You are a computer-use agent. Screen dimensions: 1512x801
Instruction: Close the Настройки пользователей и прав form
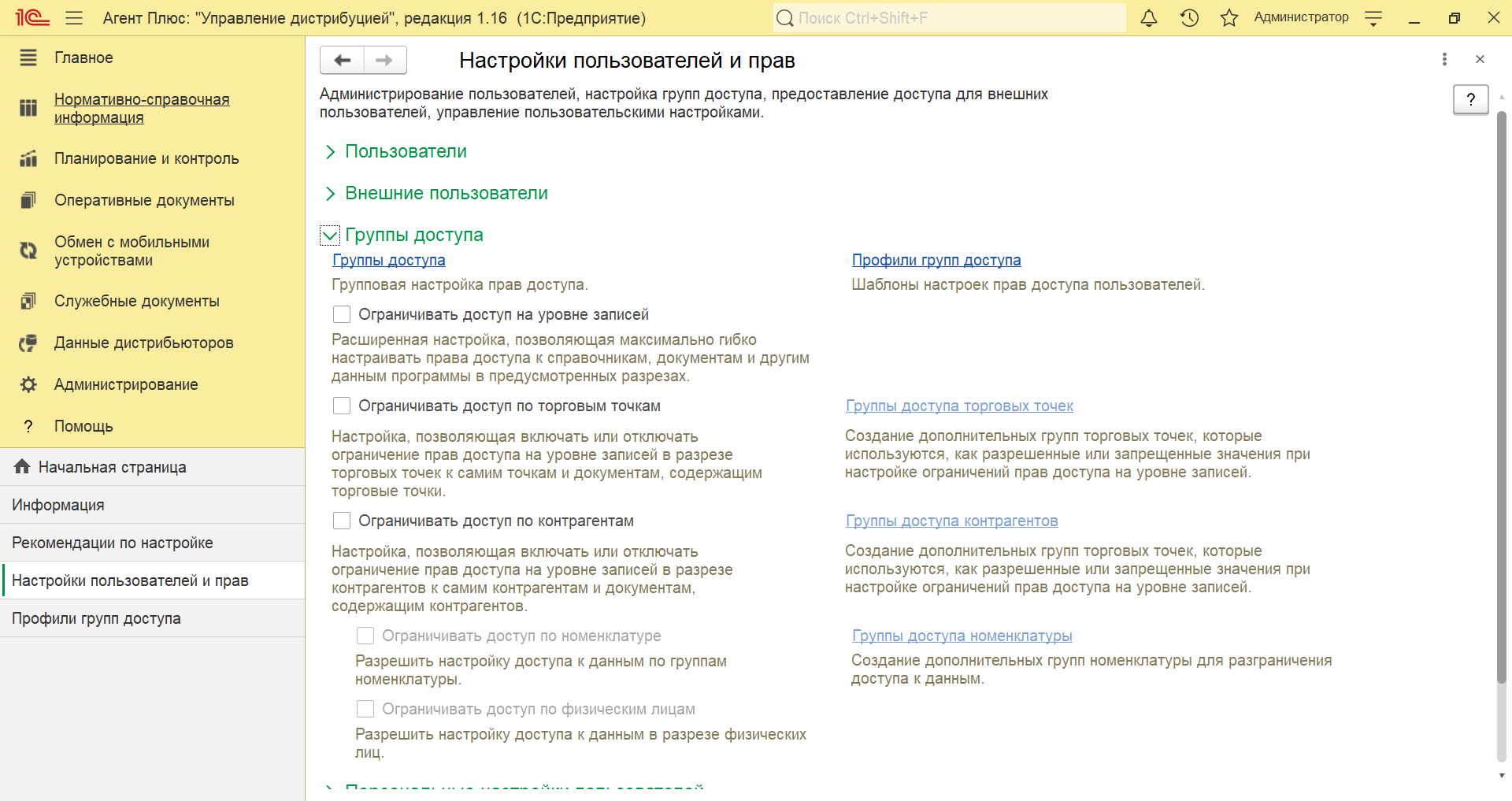[1480, 59]
